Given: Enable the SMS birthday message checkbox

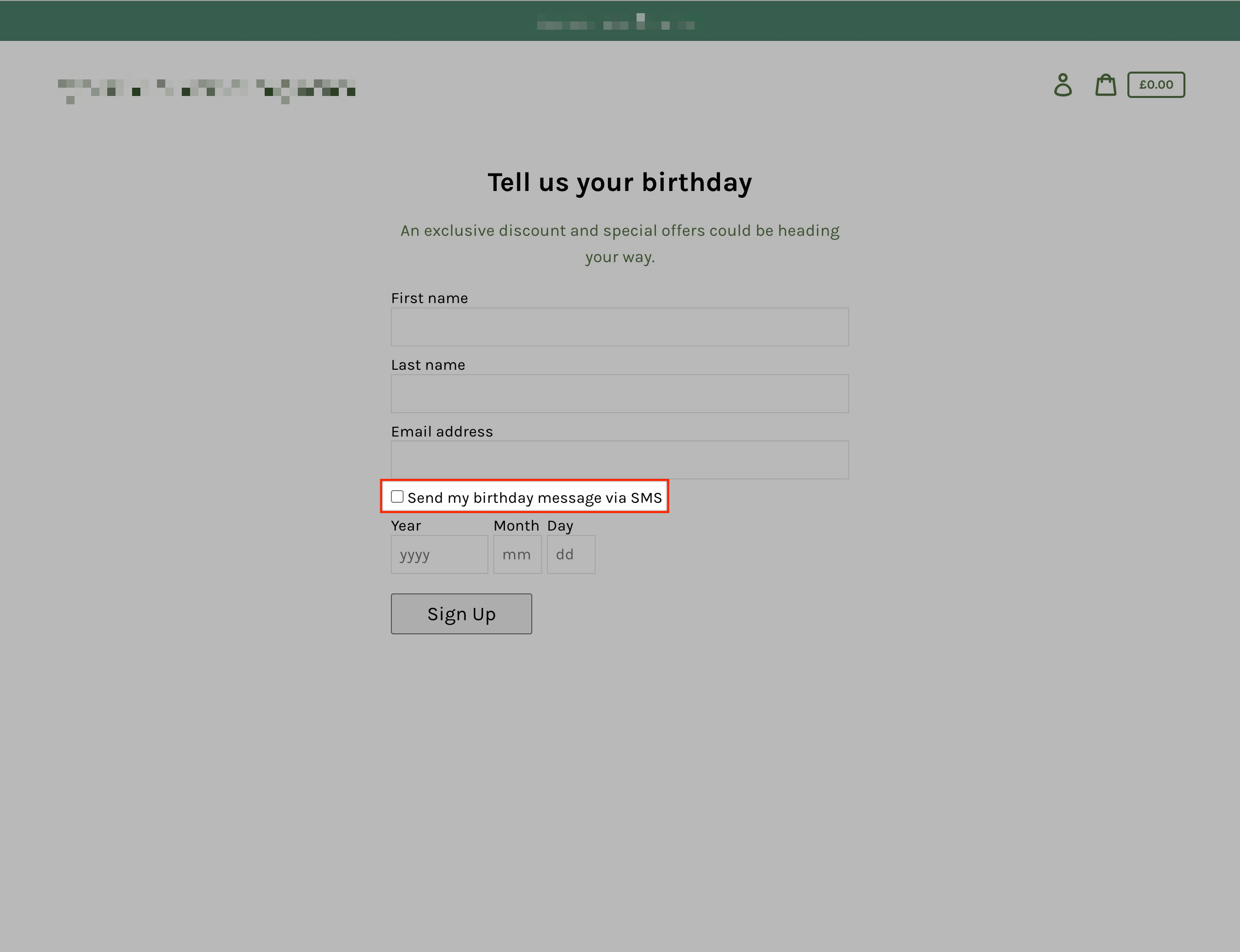Looking at the screenshot, I should point(397,497).
